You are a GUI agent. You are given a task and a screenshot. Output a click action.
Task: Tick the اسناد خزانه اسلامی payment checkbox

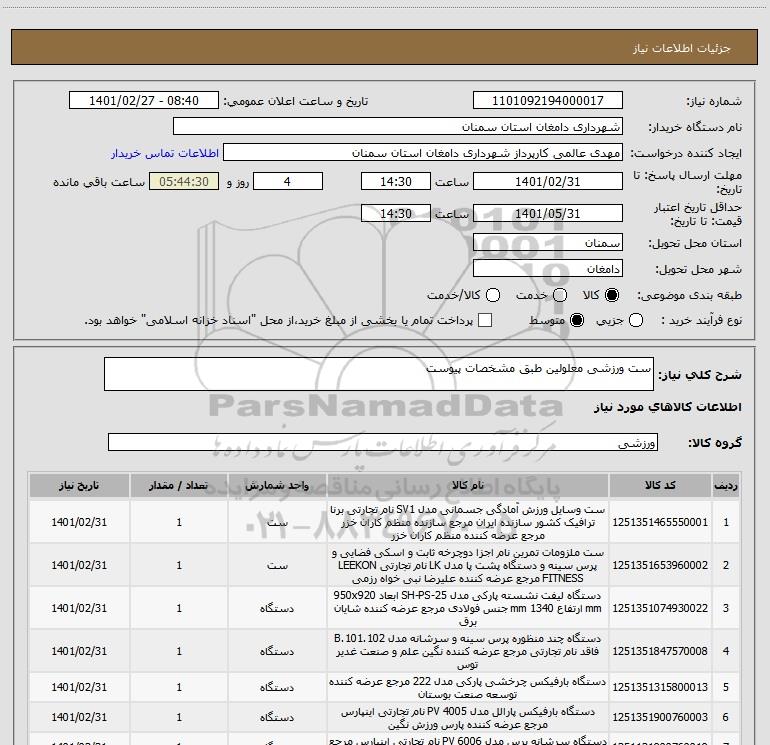click(x=485, y=320)
